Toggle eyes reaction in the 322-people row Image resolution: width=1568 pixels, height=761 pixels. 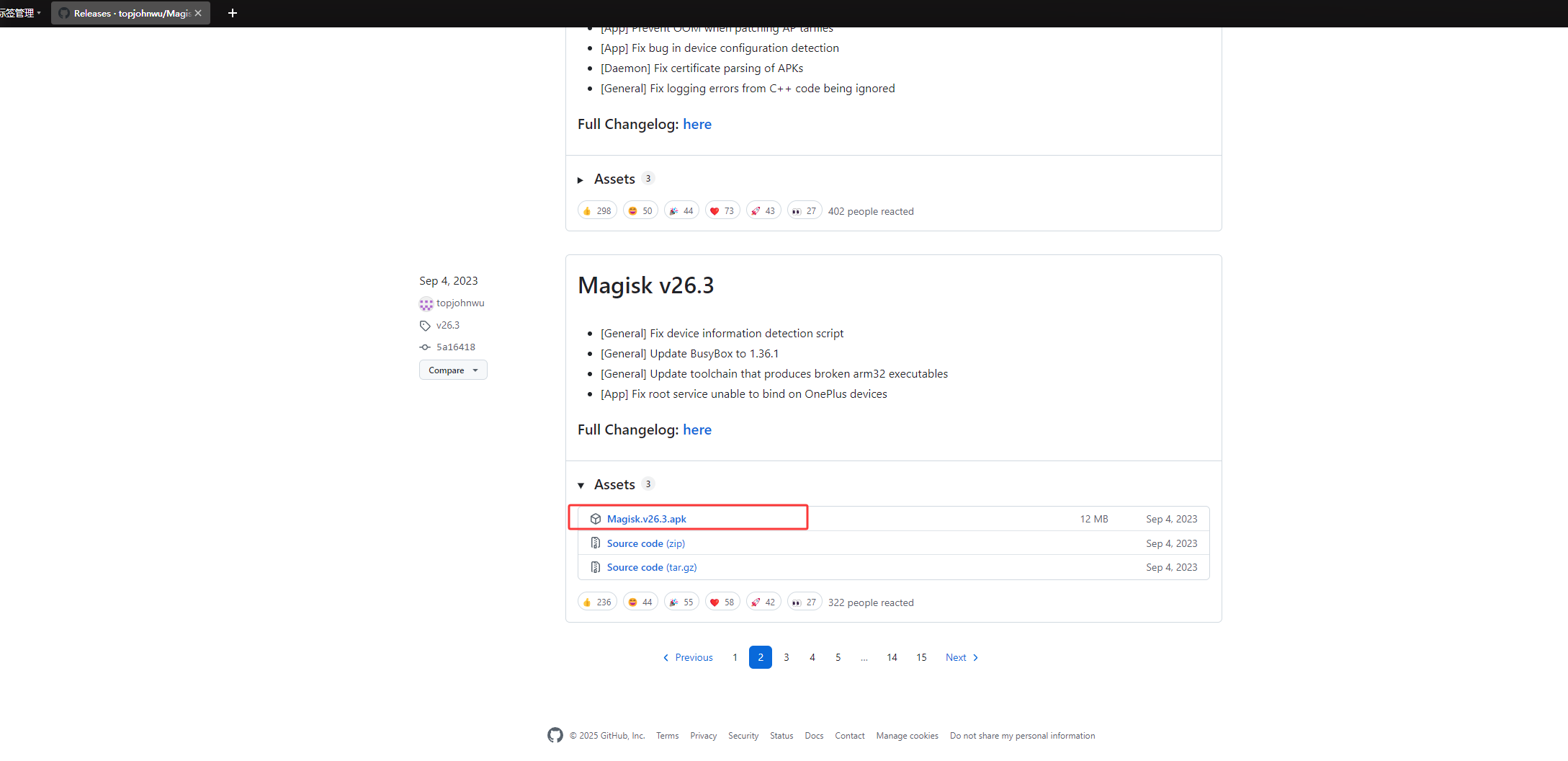pos(805,602)
